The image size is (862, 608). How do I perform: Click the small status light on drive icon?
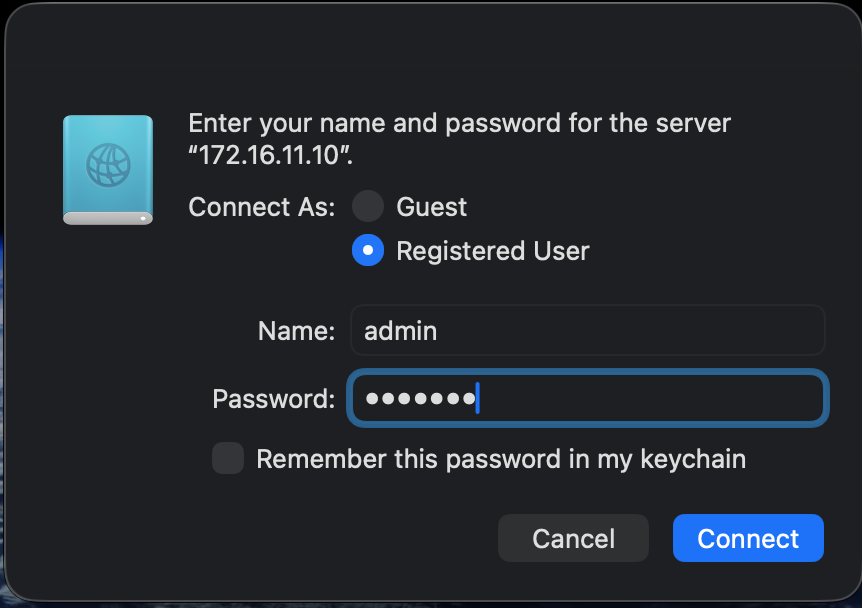point(144,217)
